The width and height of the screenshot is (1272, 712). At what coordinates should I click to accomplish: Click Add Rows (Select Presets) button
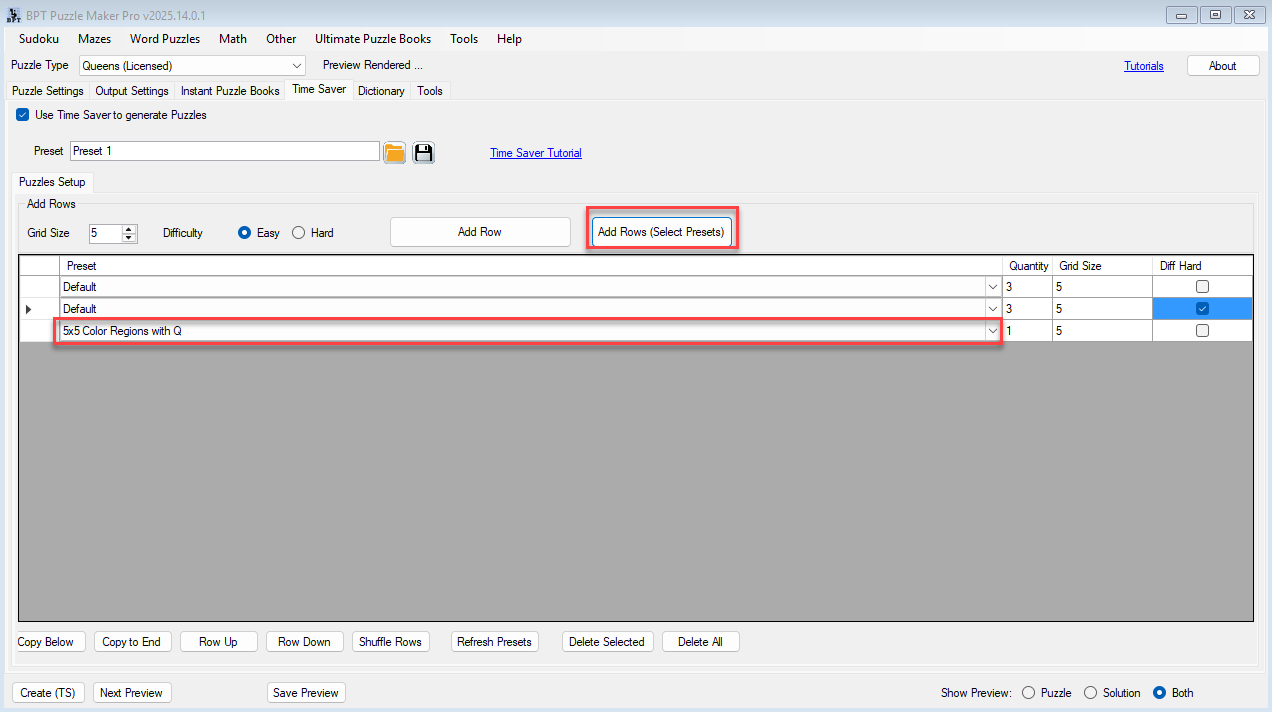(661, 232)
